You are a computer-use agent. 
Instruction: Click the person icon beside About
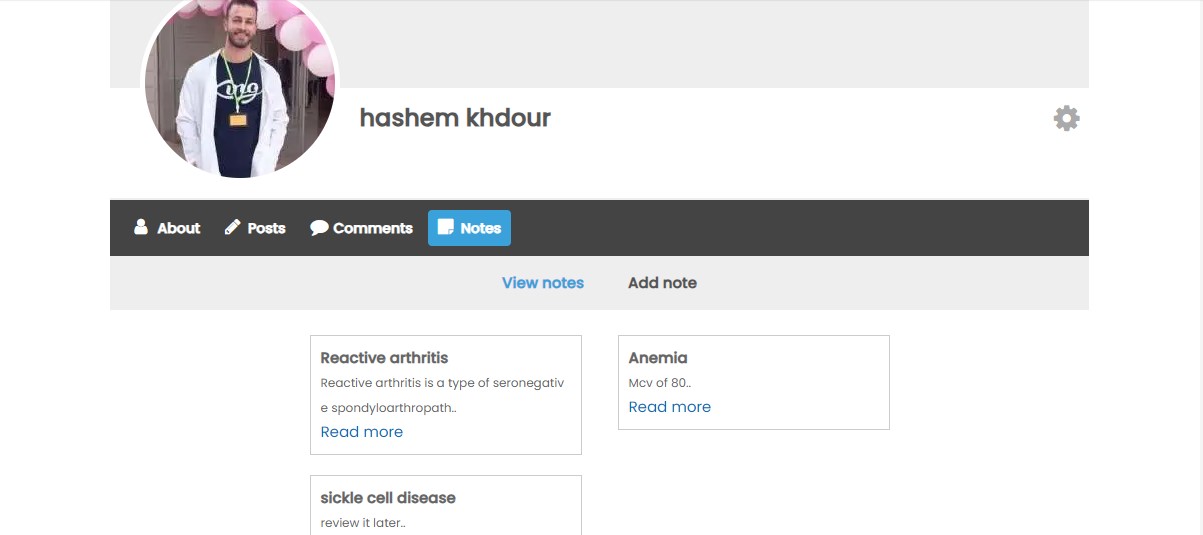click(x=141, y=227)
